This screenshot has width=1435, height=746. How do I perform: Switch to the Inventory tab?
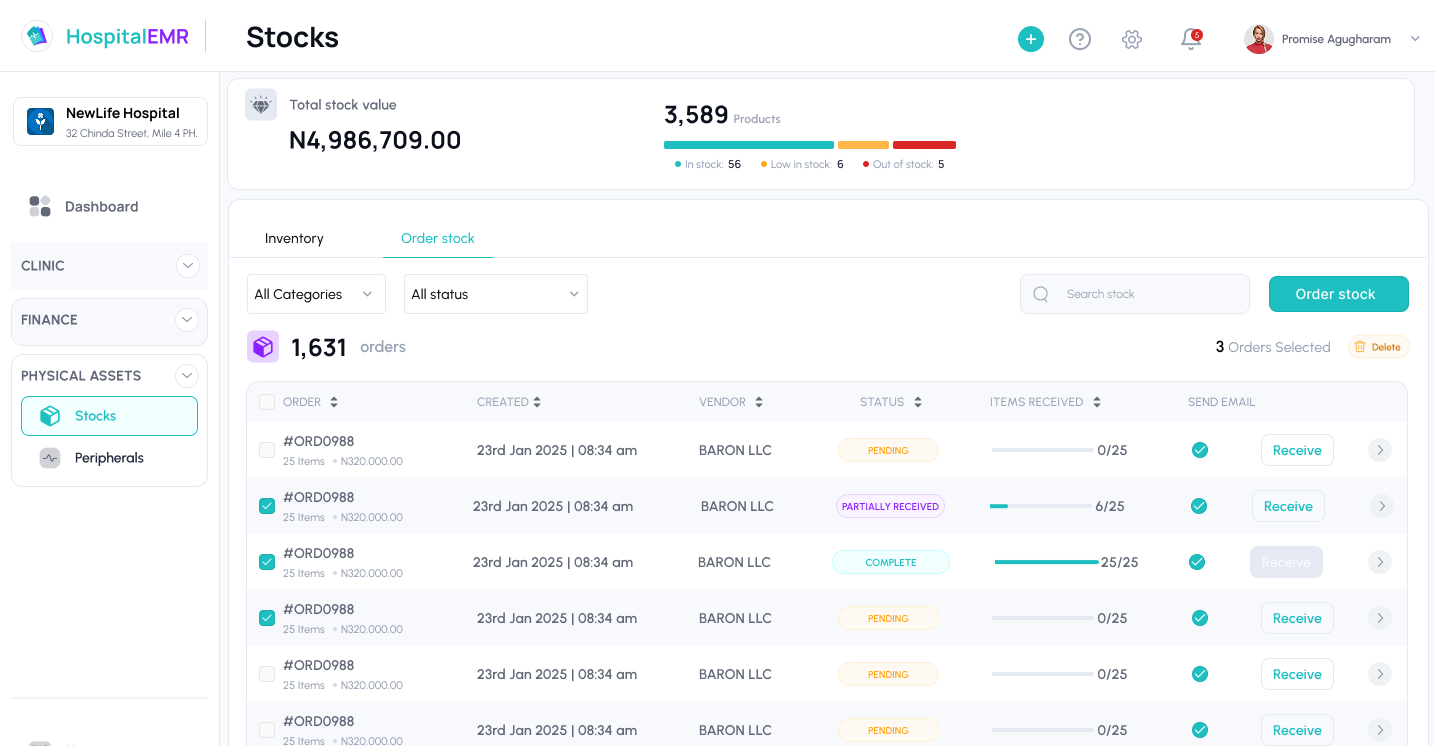tap(294, 238)
